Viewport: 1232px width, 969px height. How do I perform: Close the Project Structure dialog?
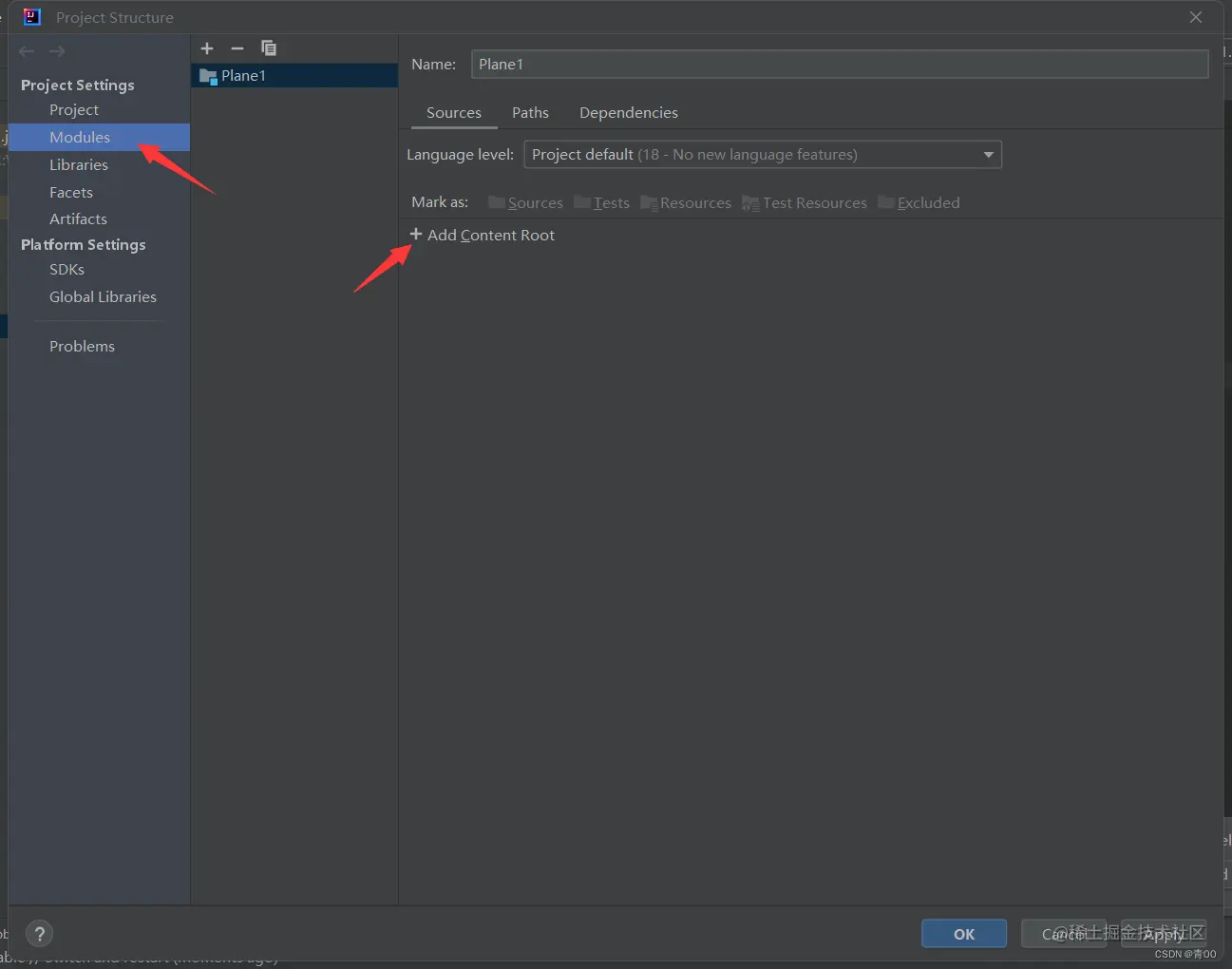tap(1196, 17)
